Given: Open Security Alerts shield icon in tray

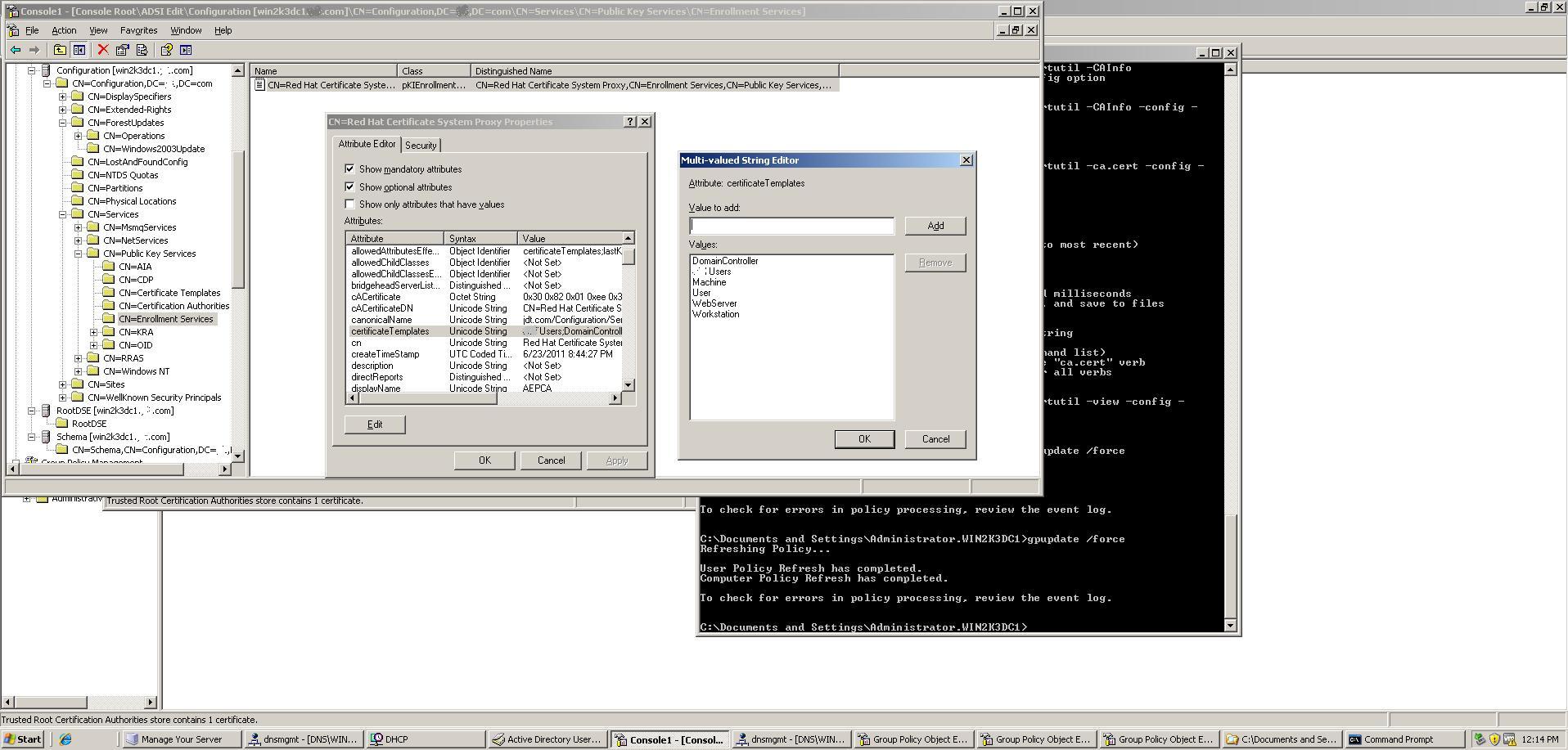Looking at the screenshot, I should (1494, 739).
